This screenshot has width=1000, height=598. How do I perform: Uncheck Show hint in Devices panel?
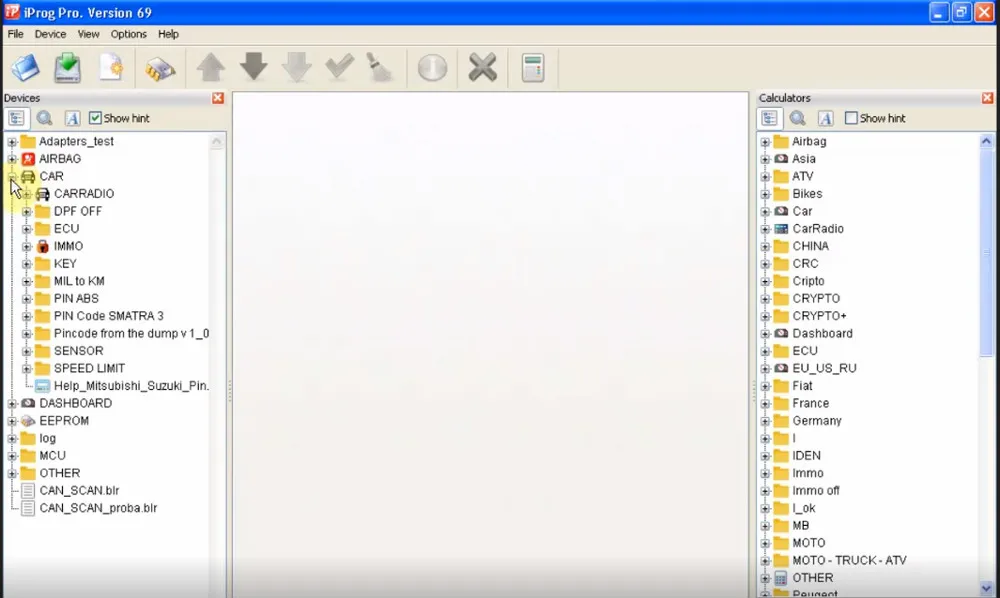95,118
